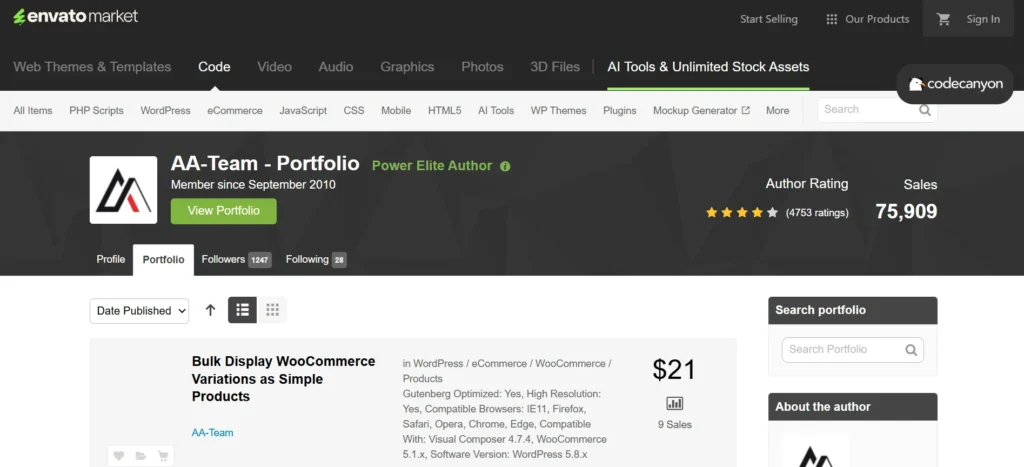Open Bulk Display WooCommerce Variations item

283,378
